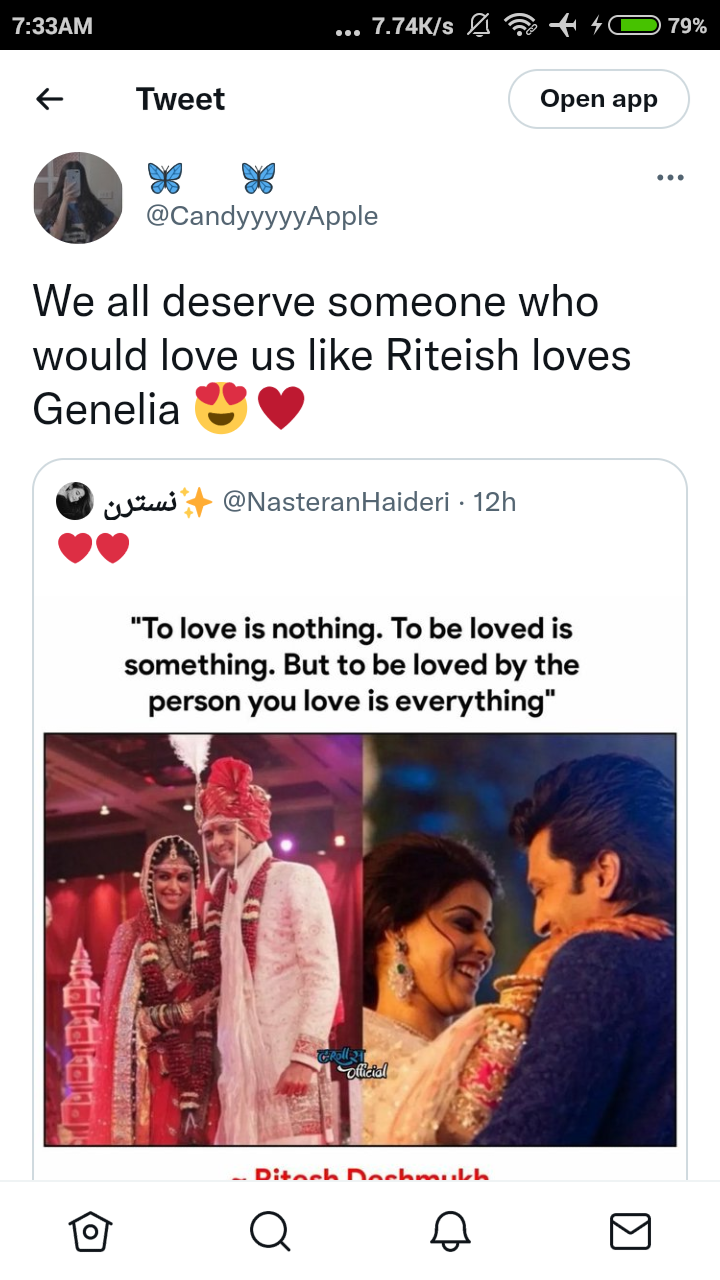Tap the quoted tweet's small avatar
720x1280 pixels.
pyautogui.click(x=74, y=501)
